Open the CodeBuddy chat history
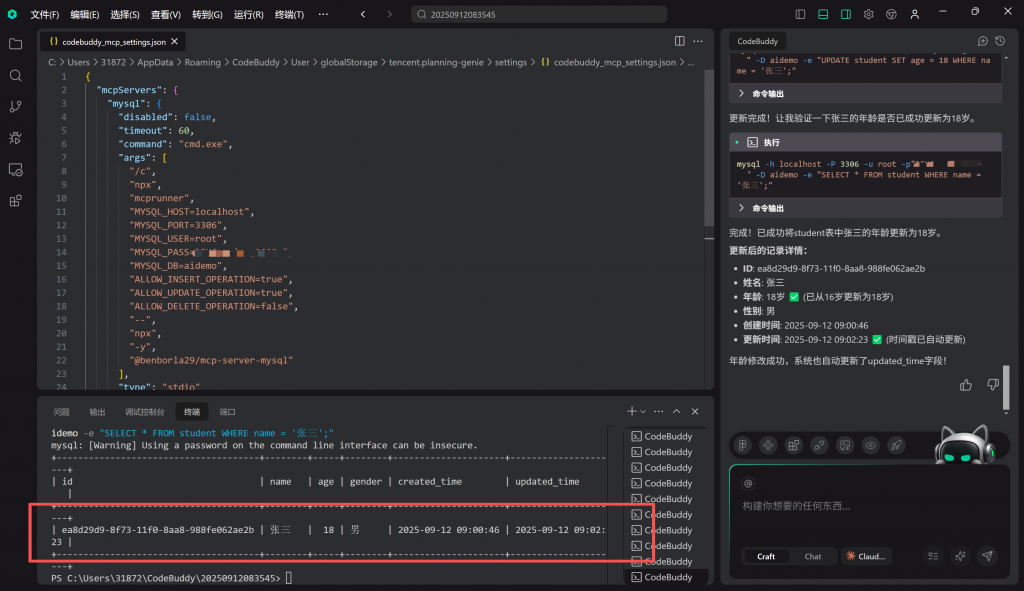 click(1000, 41)
